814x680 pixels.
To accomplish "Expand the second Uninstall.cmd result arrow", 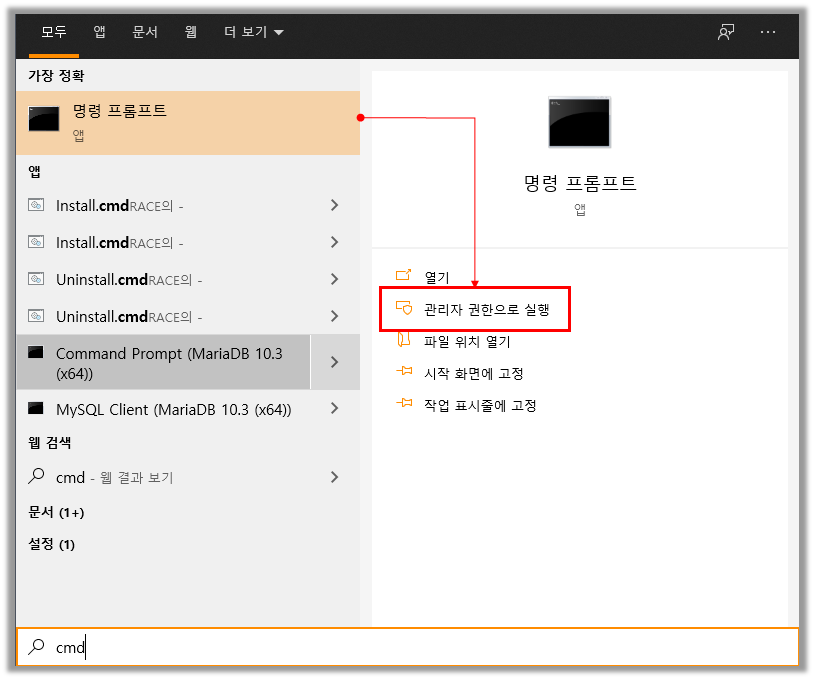I will click(x=334, y=316).
